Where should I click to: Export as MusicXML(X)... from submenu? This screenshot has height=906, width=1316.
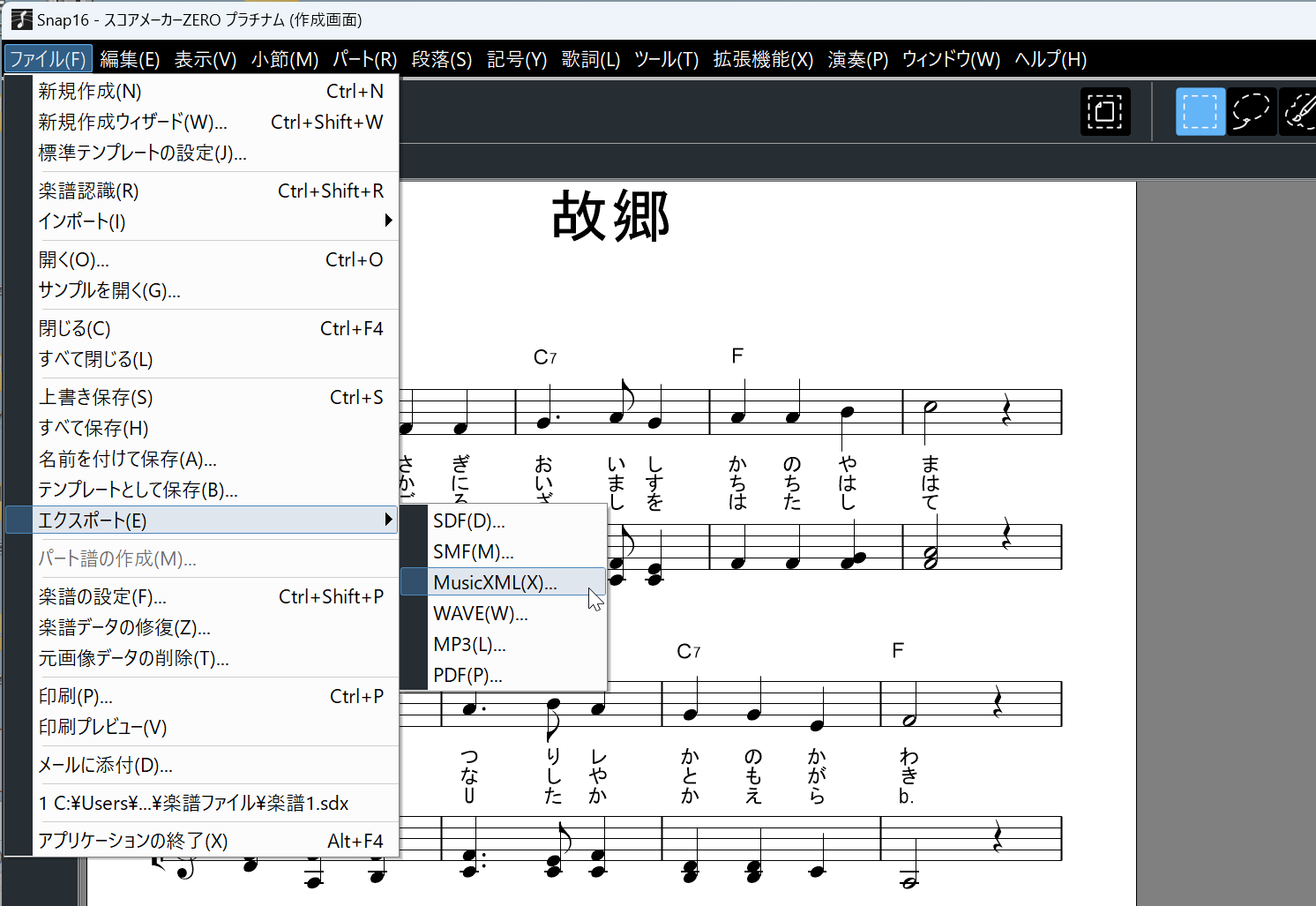(504, 582)
